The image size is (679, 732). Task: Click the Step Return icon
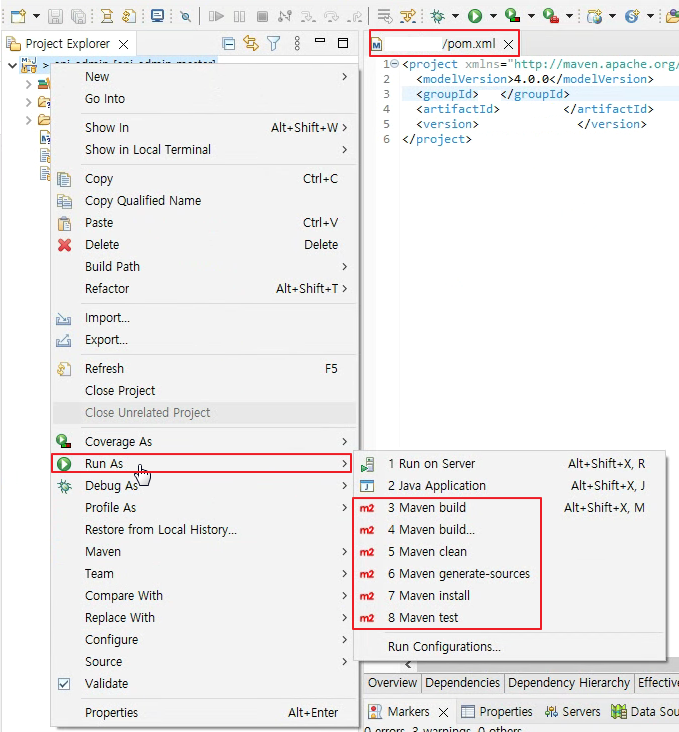pyautogui.click(x=355, y=17)
